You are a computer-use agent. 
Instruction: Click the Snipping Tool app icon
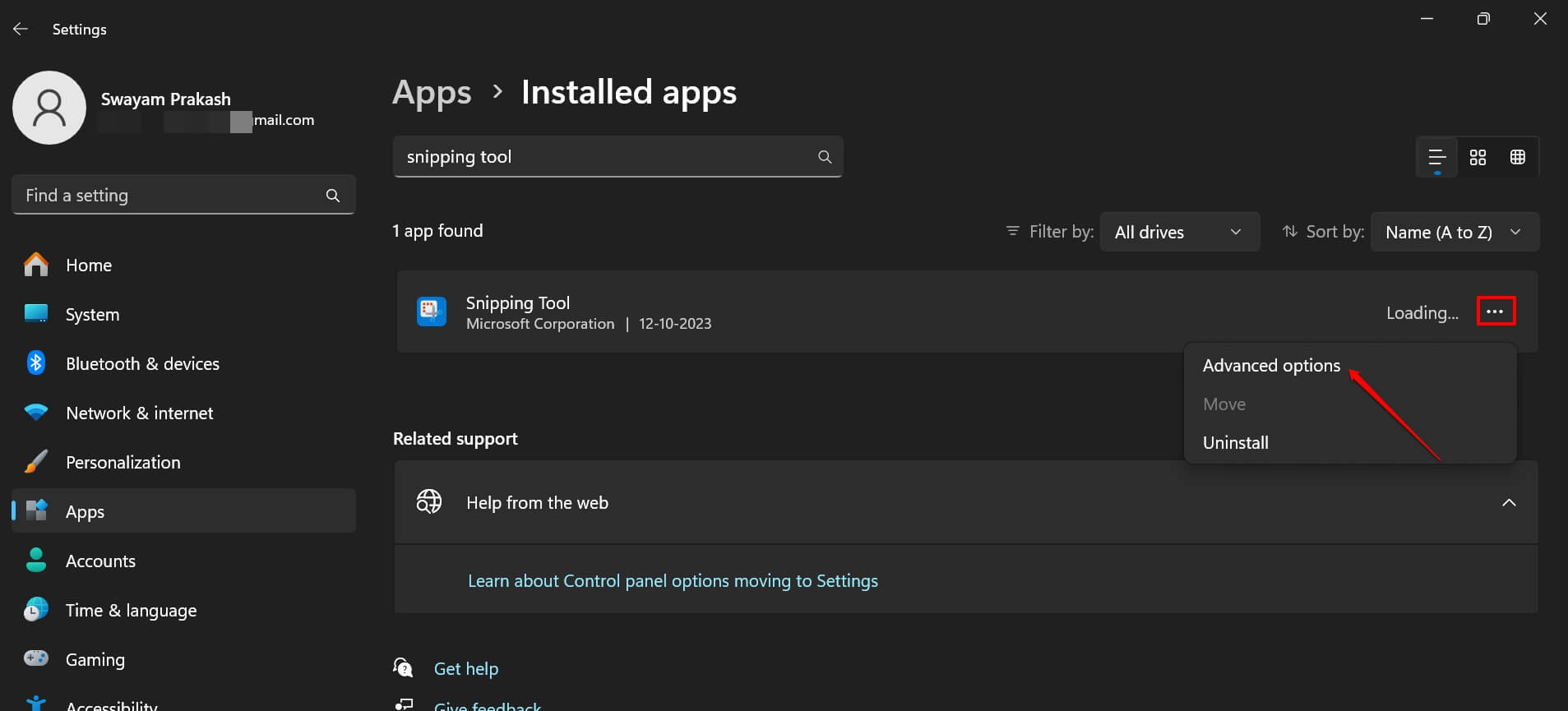tap(432, 312)
